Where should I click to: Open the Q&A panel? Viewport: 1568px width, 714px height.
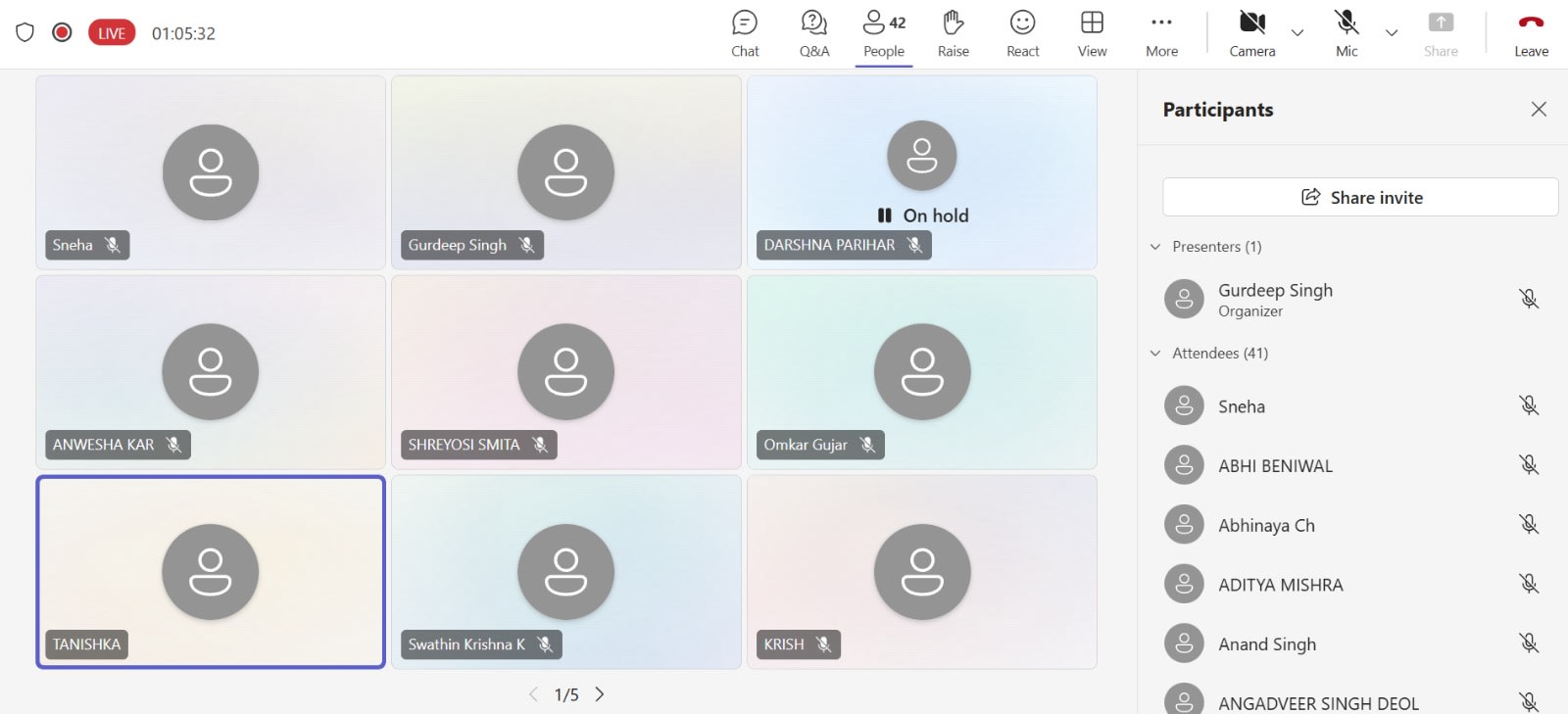click(x=814, y=34)
